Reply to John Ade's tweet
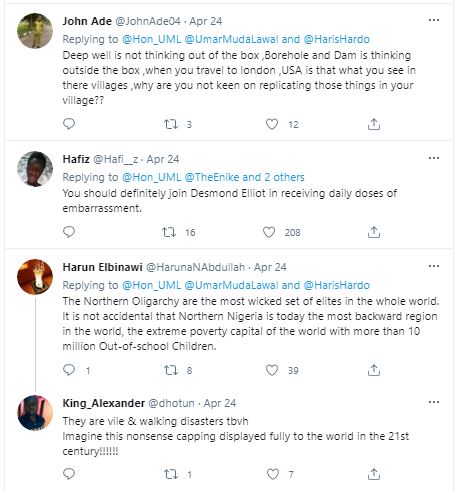Viewport: 455px width, 491px height. point(69,124)
